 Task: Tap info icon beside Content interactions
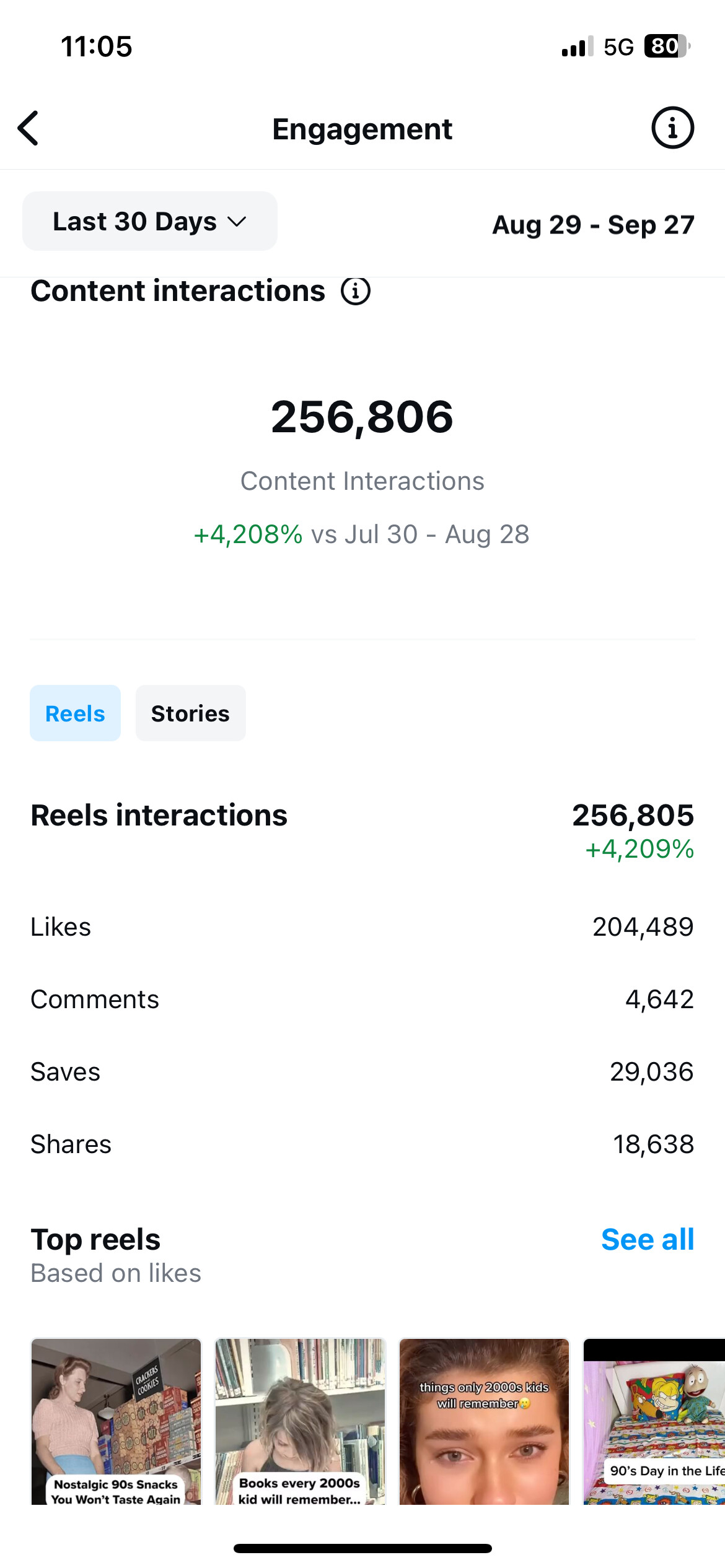click(x=356, y=291)
